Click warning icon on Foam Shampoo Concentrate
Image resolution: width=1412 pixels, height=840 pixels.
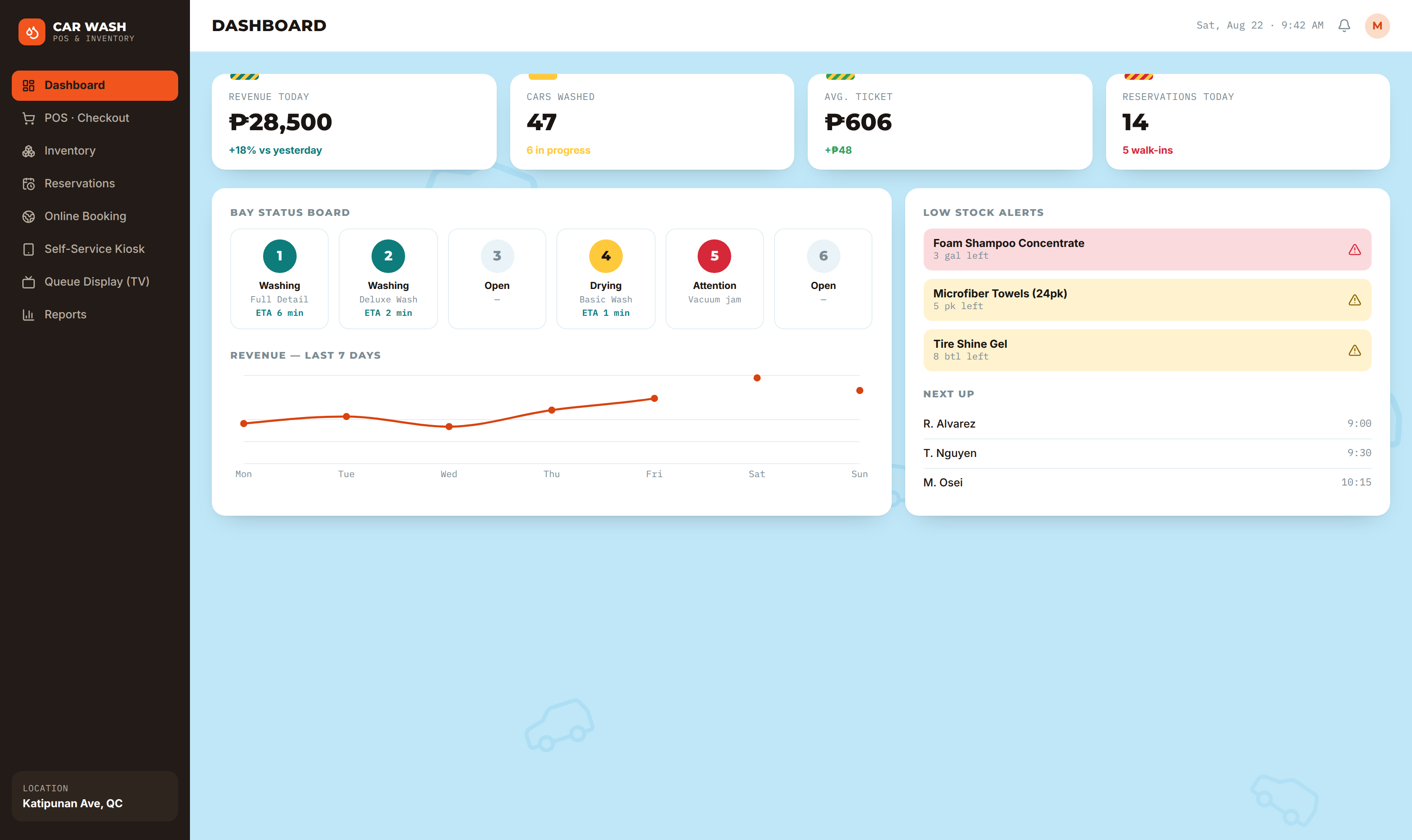[1354, 249]
